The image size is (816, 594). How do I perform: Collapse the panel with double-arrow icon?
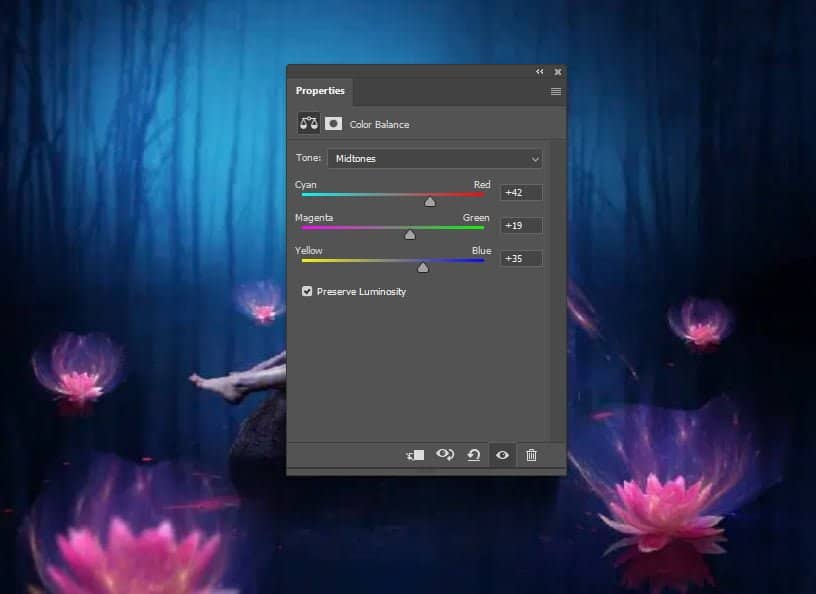[x=540, y=72]
